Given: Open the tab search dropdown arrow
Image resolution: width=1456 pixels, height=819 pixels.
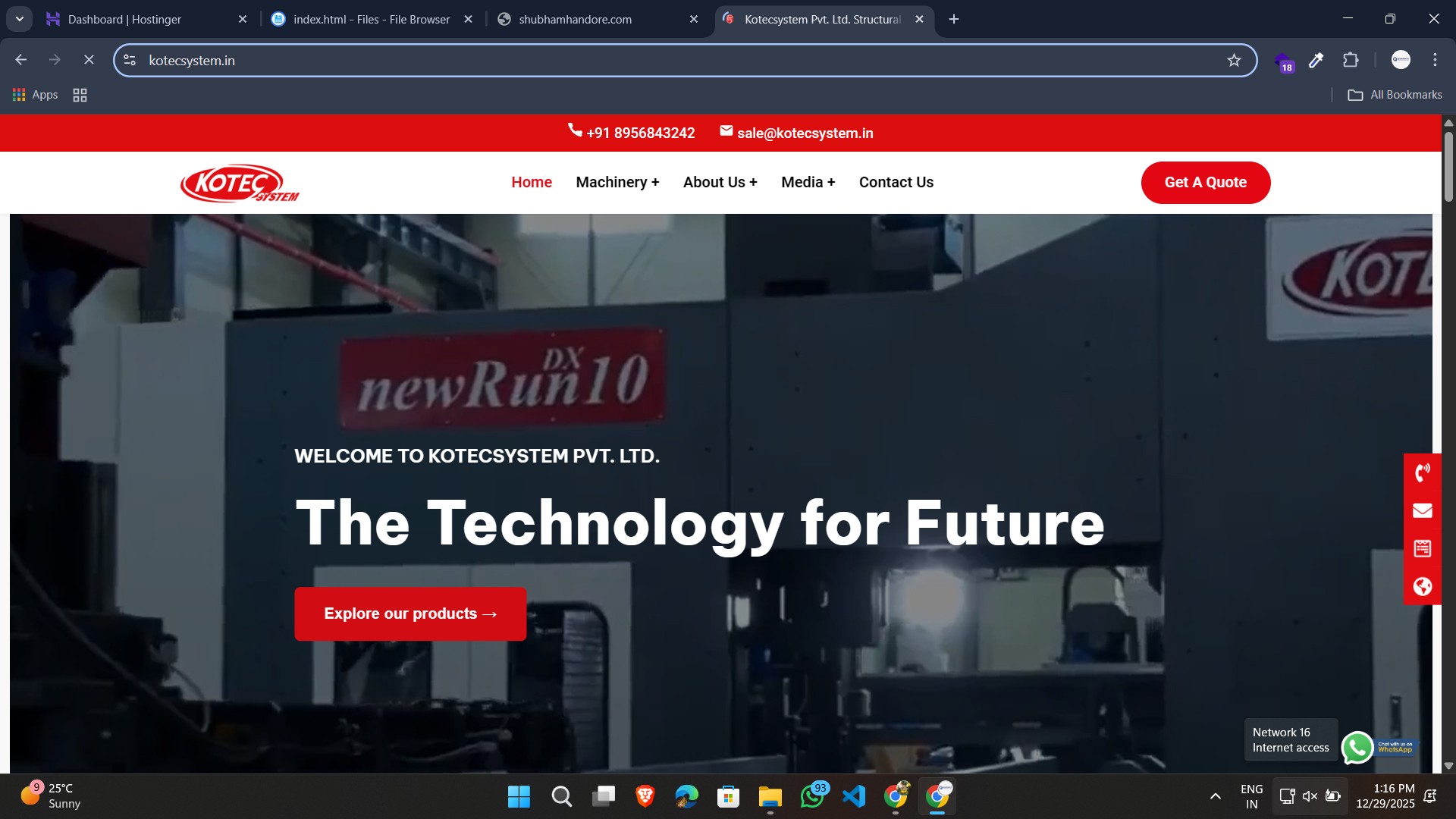Looking at the screenshot, I should (x=20, y=19).
